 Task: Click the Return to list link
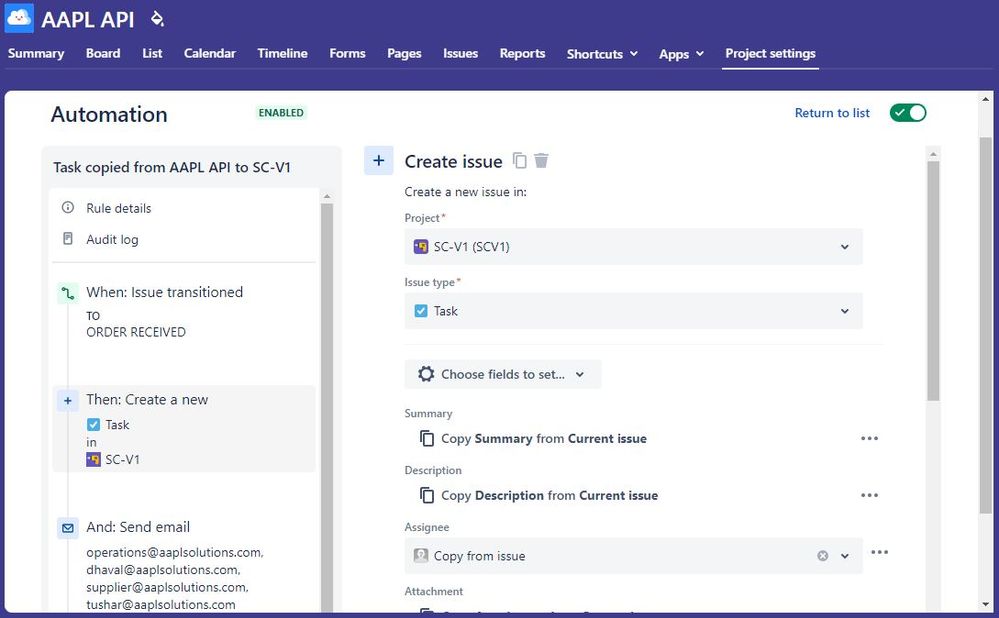(x=832, y=113)
